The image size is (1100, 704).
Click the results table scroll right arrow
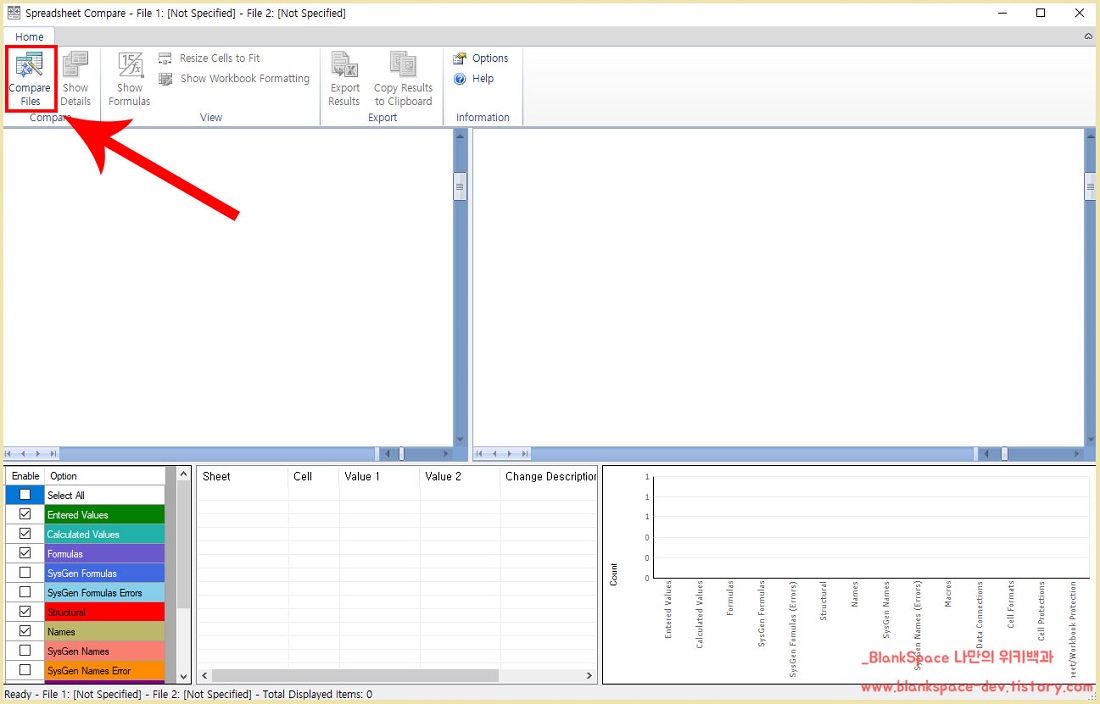point(589,675)
